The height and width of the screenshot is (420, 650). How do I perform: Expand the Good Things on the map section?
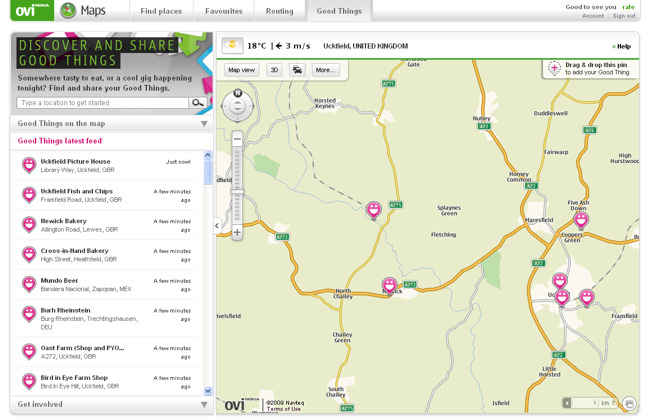pyautogui.click(x=112, y=124)
